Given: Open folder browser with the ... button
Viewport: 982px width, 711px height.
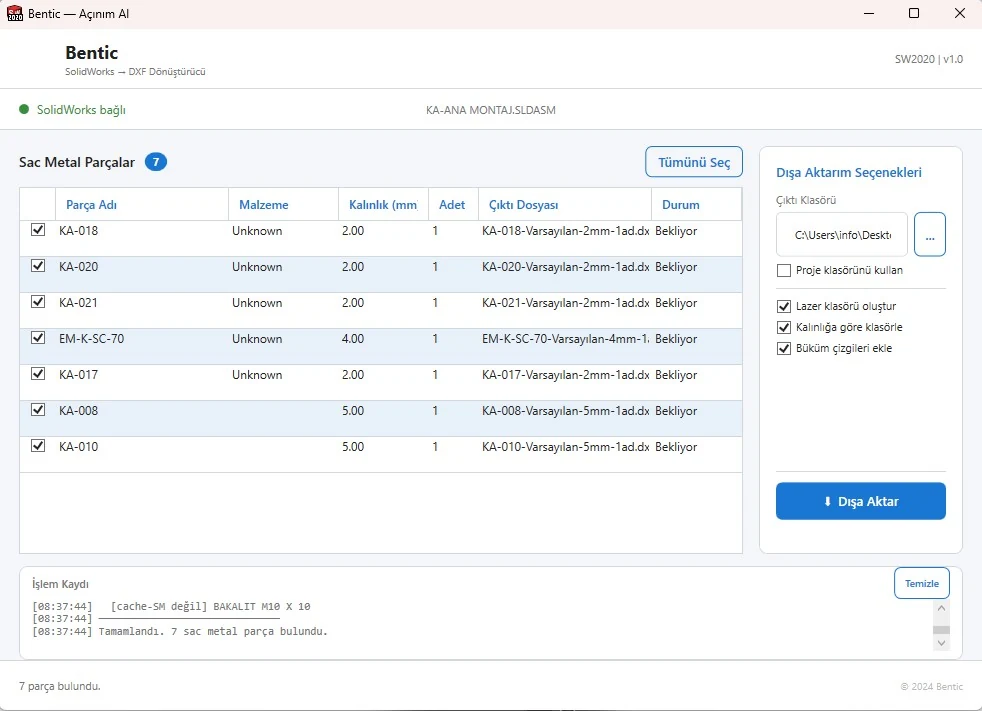Looking at the screenshot, I should 929,234.
